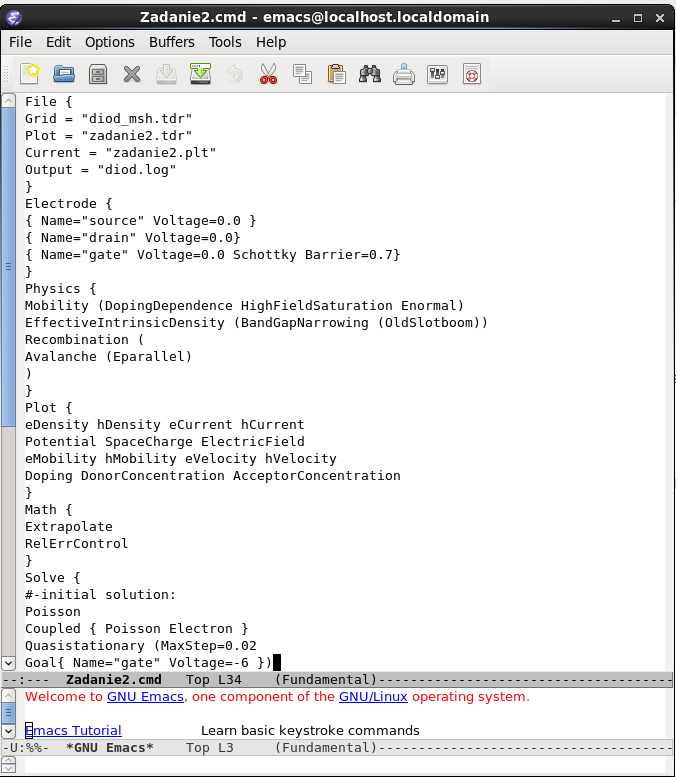Open the Help lifebuoy icon
The image size is (676, 777).
click(472, 74)
